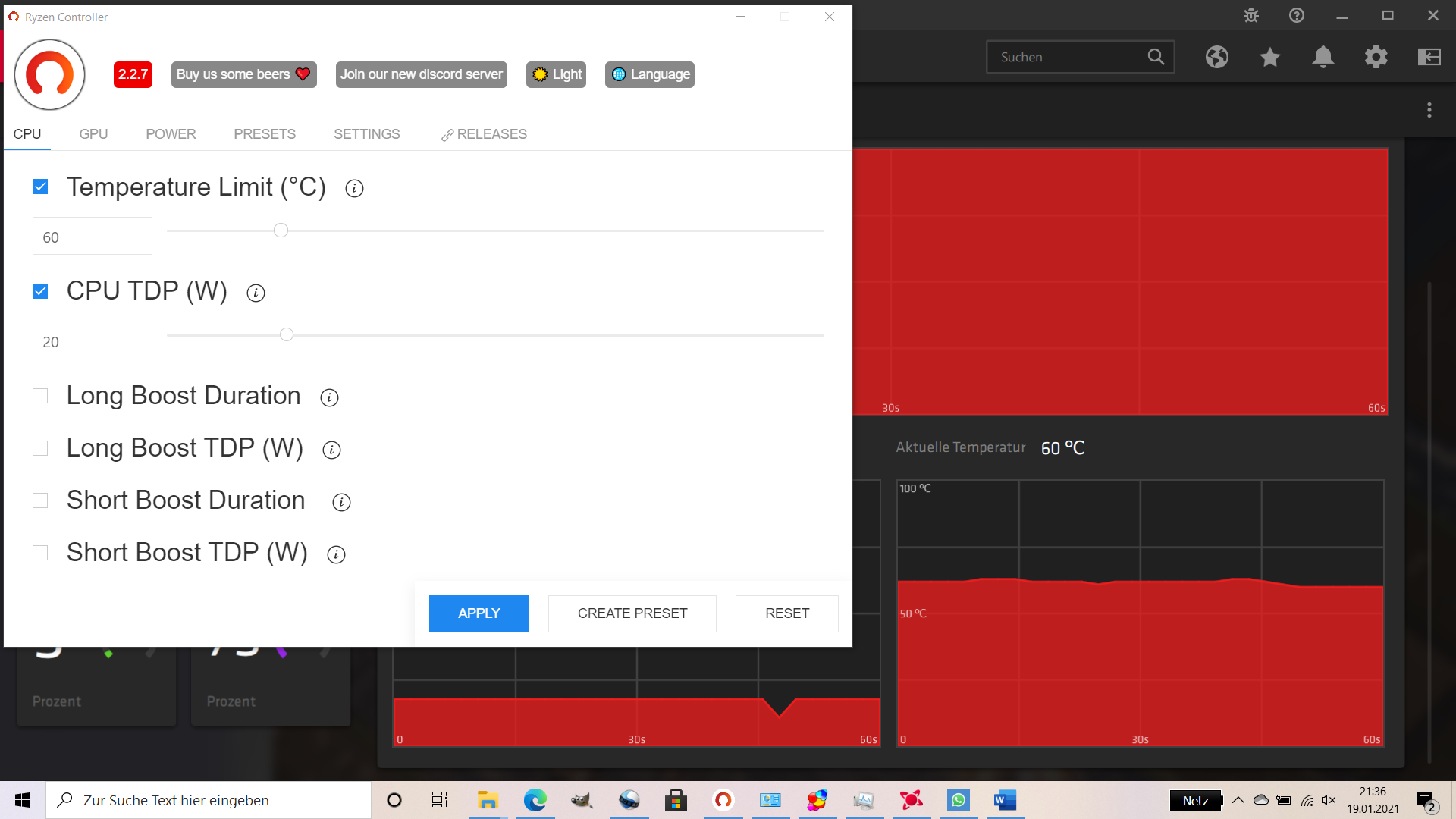Open the gear settings icon
Screen dimensions: 1456x819
click(x=1376, y=57)
